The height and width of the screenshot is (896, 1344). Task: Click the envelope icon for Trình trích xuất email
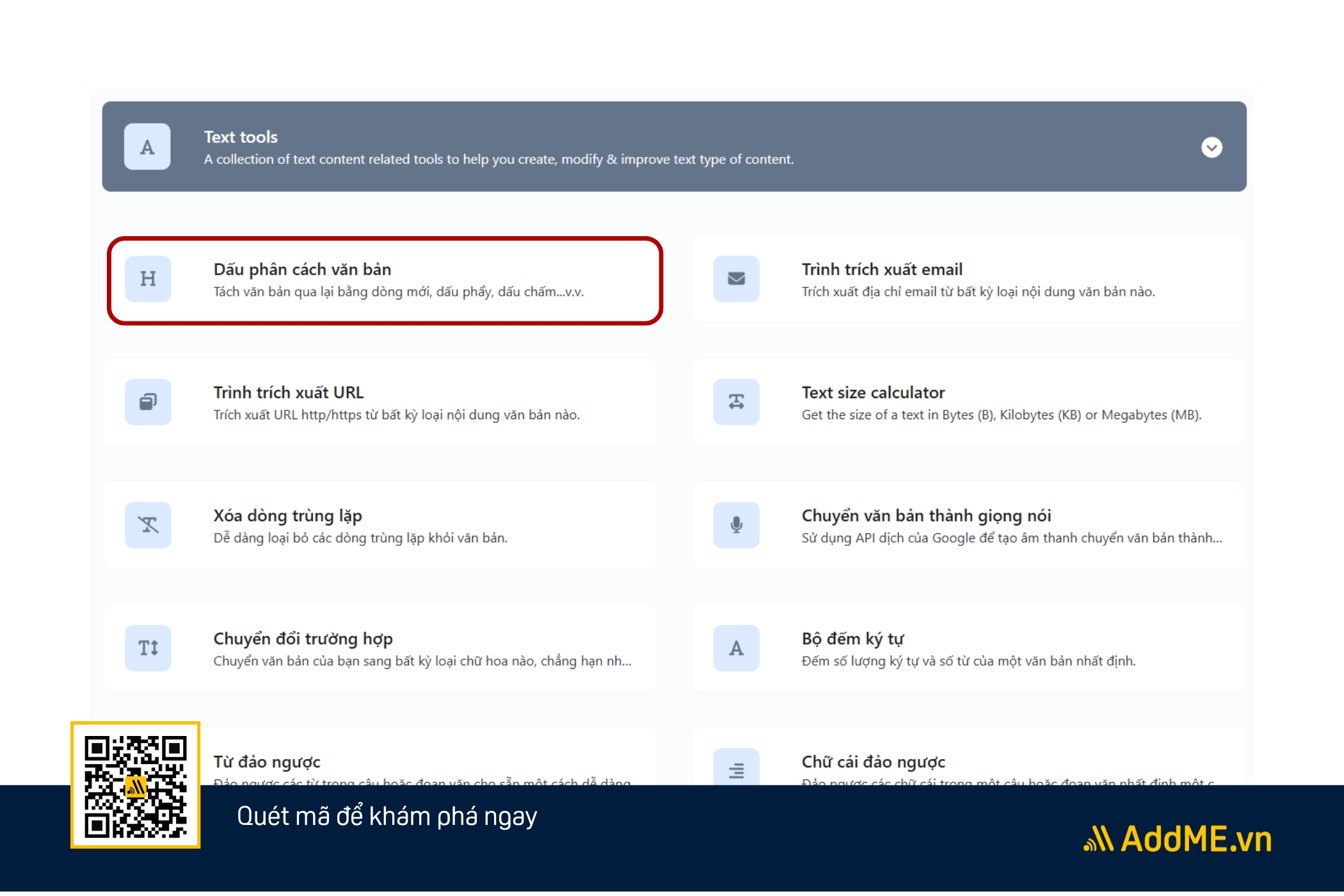point(736,279)
